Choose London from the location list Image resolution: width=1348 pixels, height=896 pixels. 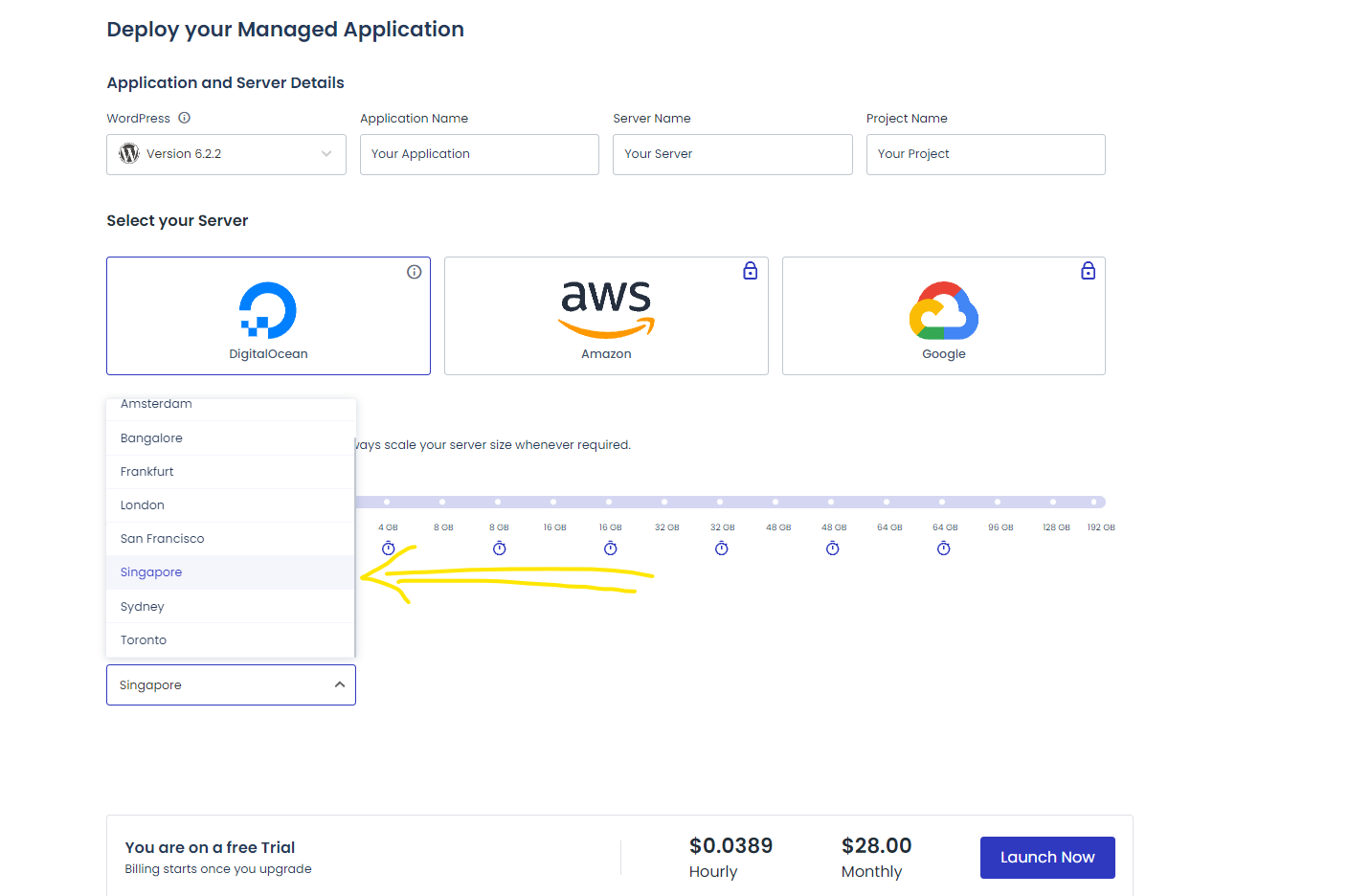pos(231,505)
